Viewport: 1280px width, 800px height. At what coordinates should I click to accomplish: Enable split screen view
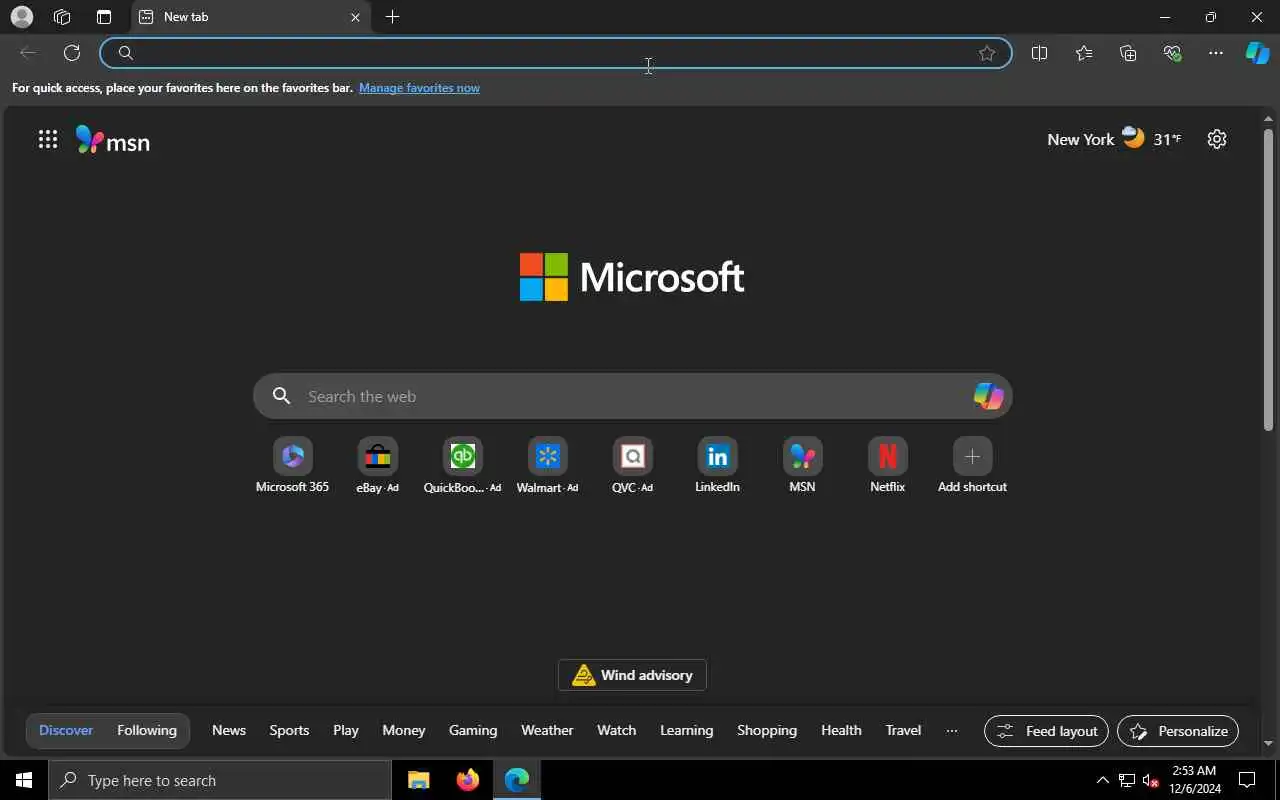click(1039, 53)
